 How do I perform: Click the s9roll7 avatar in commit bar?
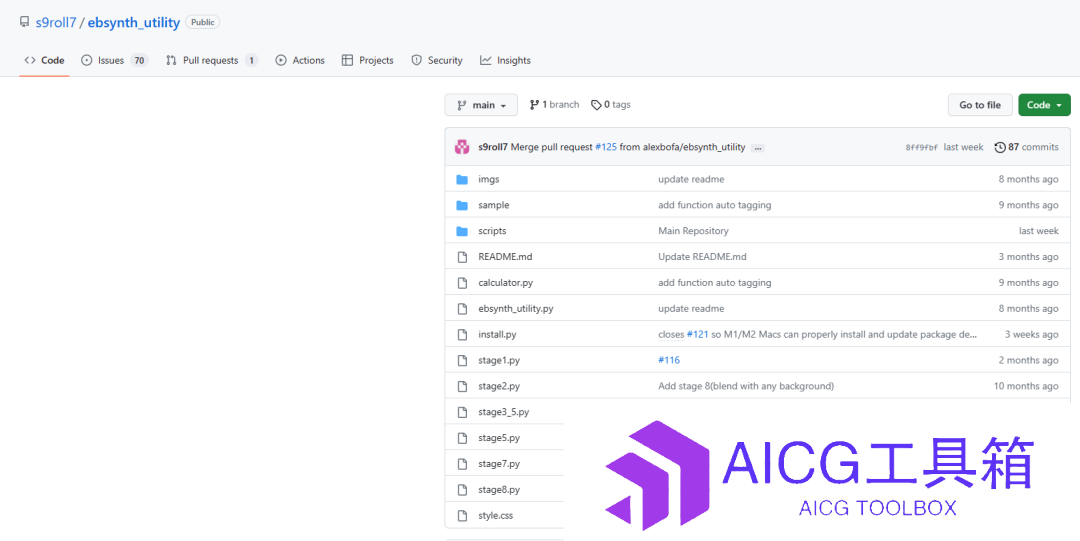pyautogui.click(x=462, y=147)
